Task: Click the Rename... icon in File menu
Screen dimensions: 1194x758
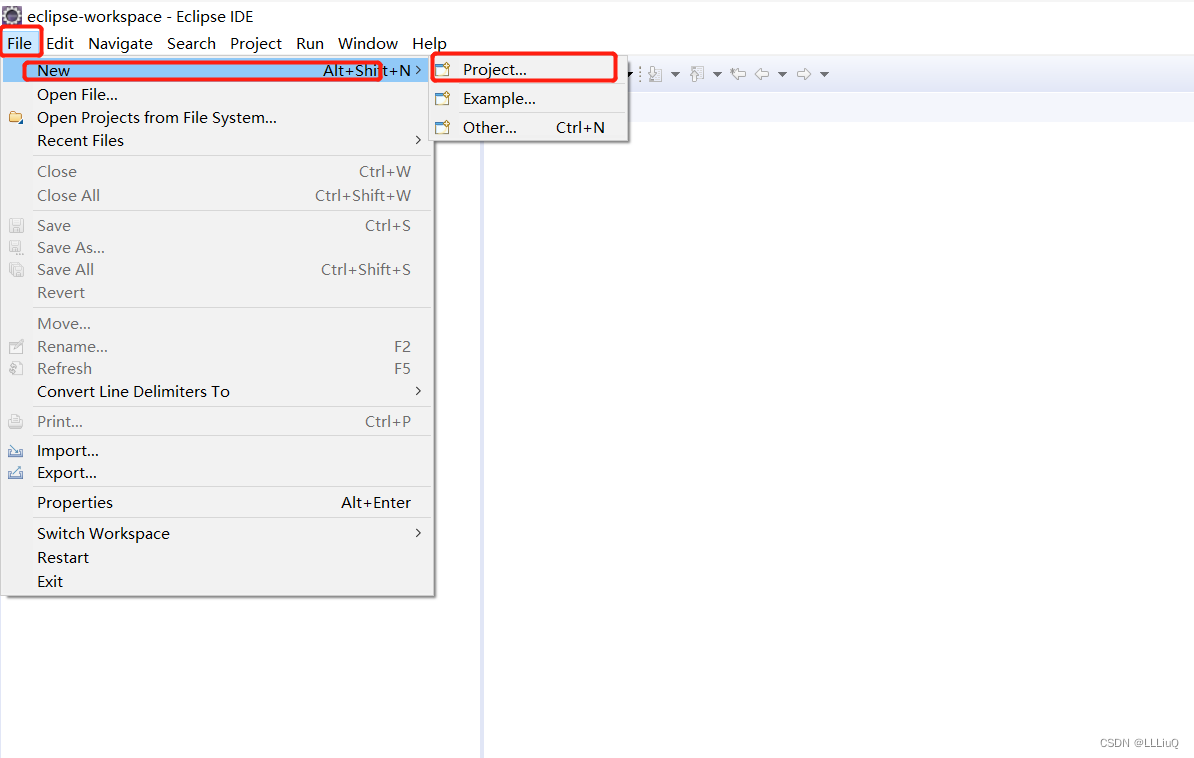Action: (16, 347)
